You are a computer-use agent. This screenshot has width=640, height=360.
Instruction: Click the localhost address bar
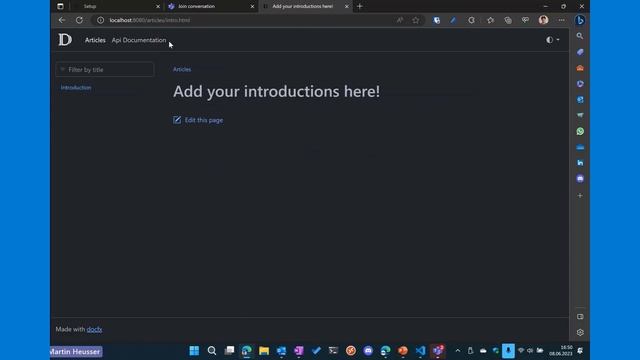click(245, 20)
